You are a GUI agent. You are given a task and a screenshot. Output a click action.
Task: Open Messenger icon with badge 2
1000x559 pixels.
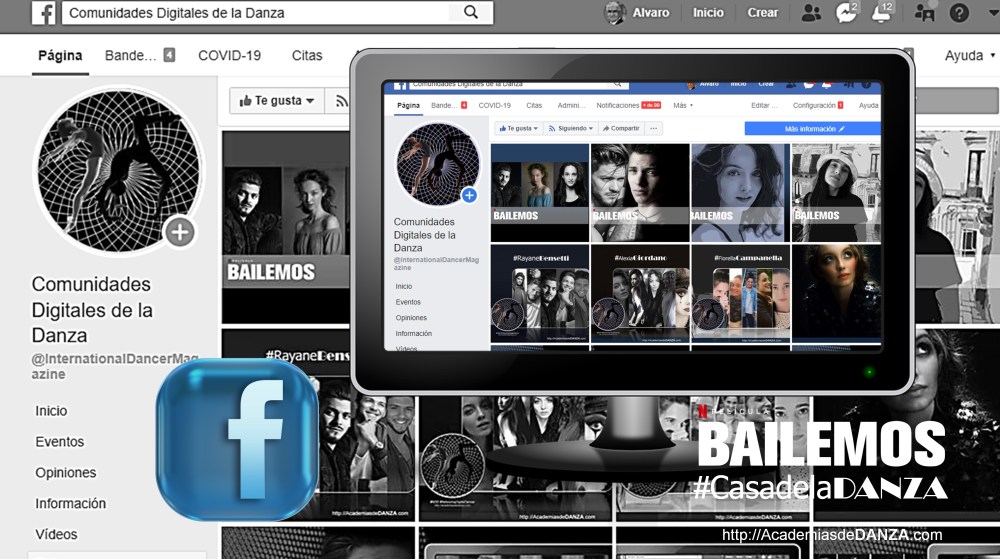tap(846, 13)
